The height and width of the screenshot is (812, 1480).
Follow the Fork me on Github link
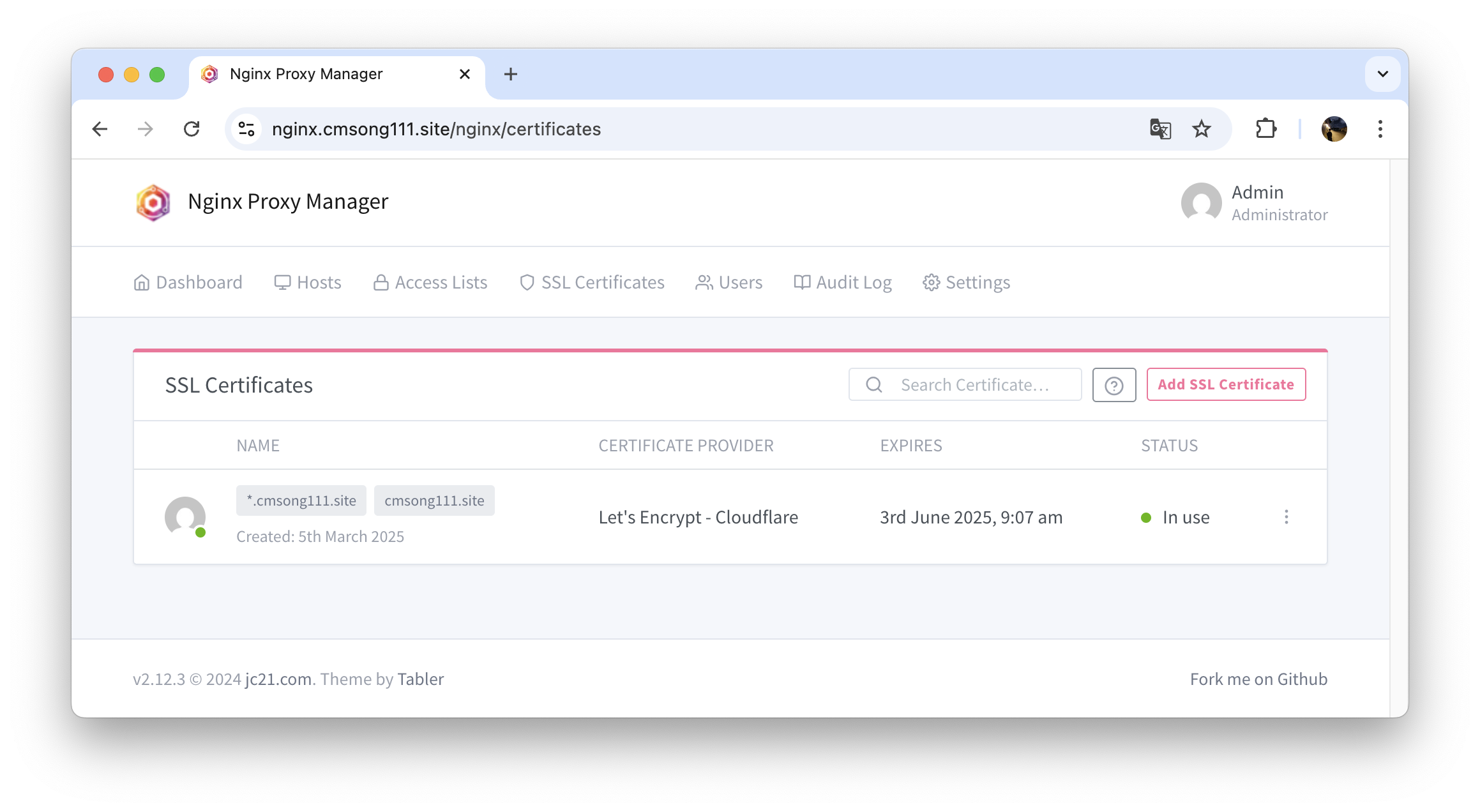tap(1258, 679)
